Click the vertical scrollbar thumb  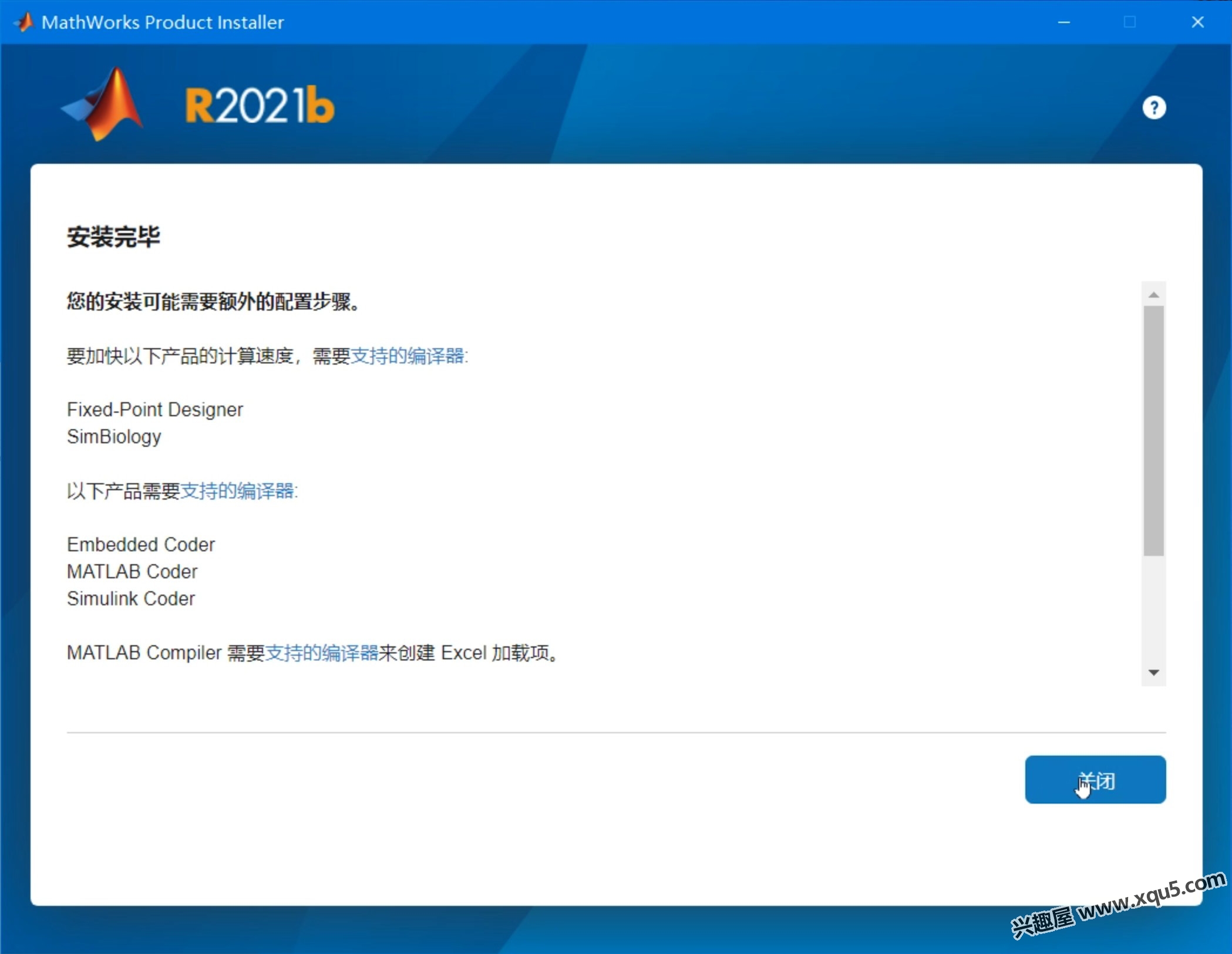click(x=1153, y=430)
